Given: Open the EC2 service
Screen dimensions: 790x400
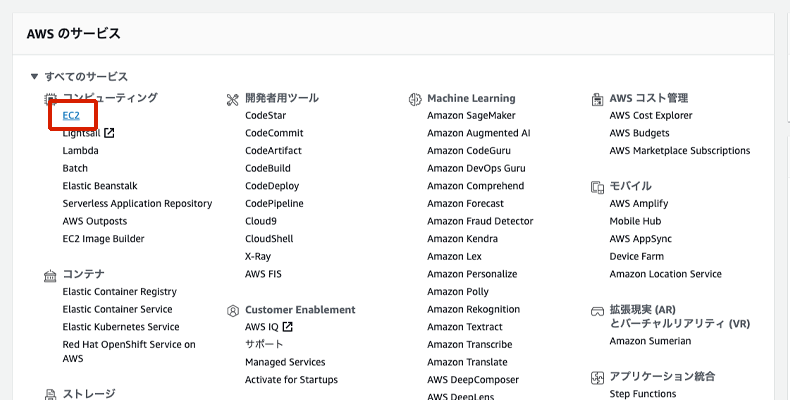Looking at the screenshot, I should point(71,115).
